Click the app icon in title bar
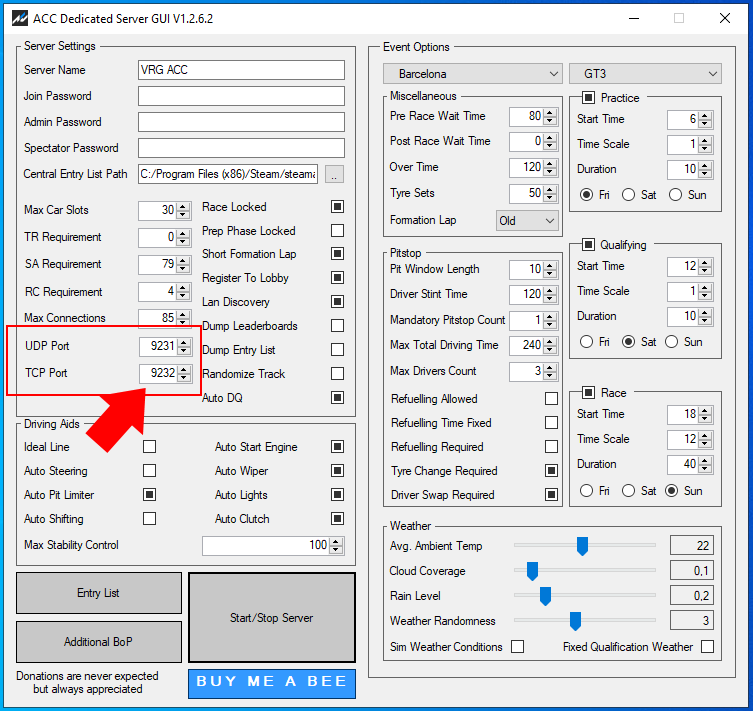Screen dimensions: 753x711 tap(17, 19)
